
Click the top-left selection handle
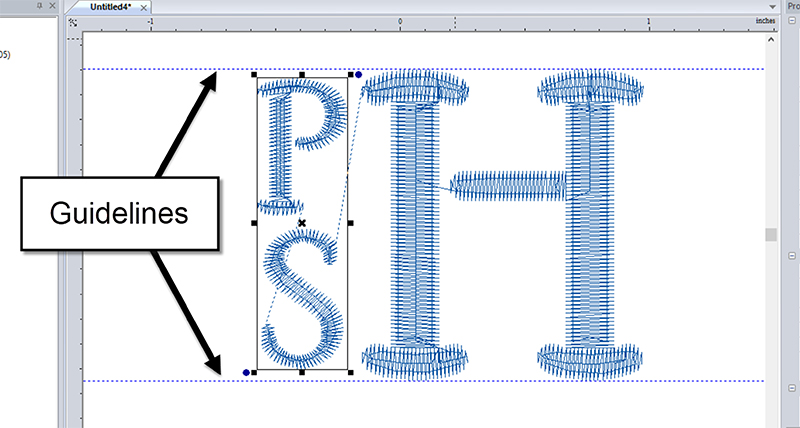point(254,75)
